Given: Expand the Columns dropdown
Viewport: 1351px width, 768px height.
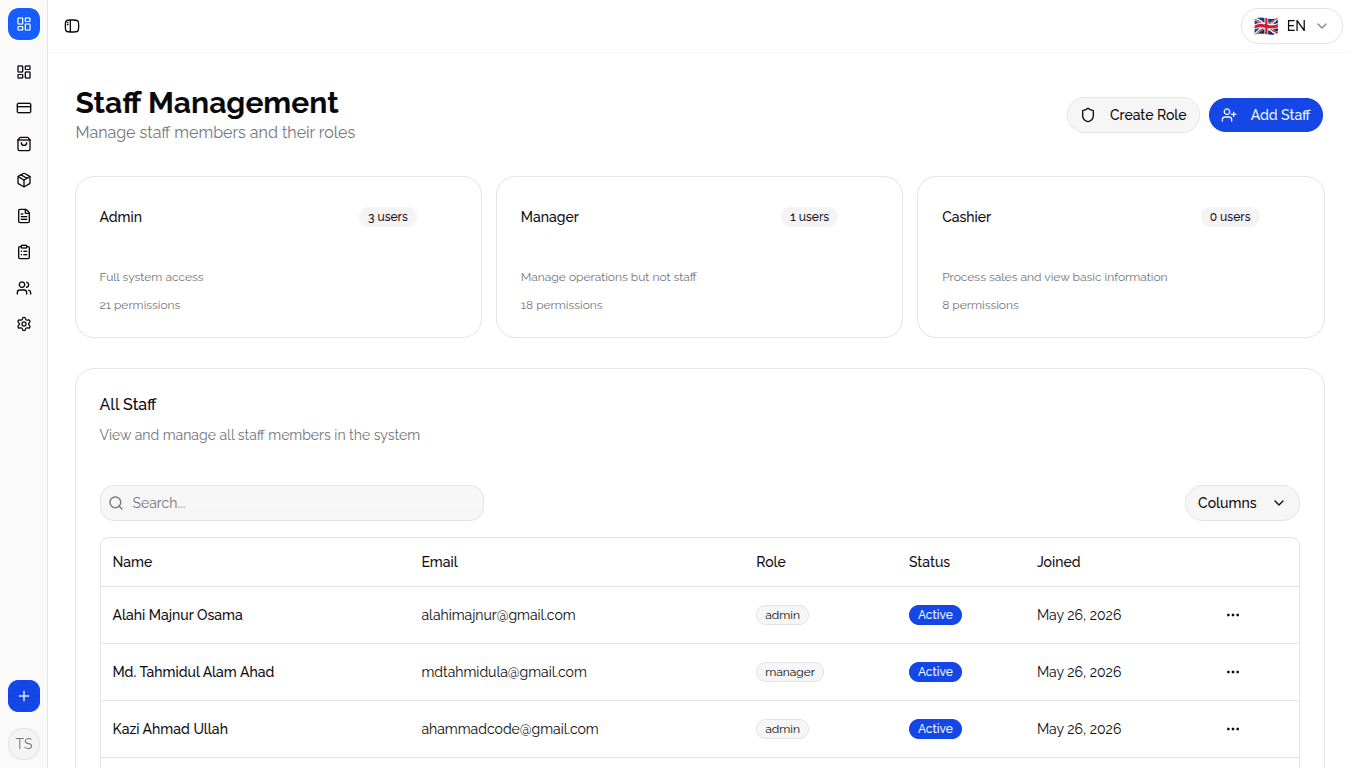Looking at the screenshot, I should coord(1242,503).
